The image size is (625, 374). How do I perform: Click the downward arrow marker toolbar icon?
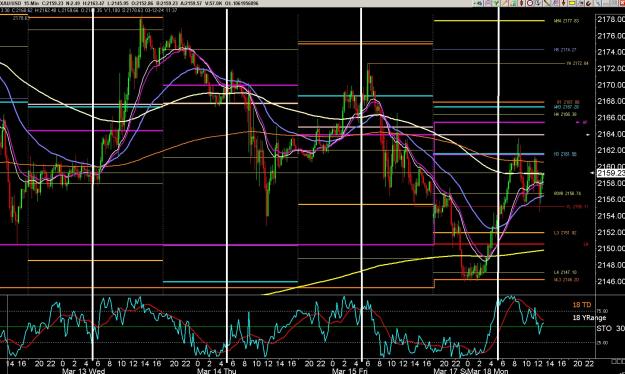tap(564, 3)
